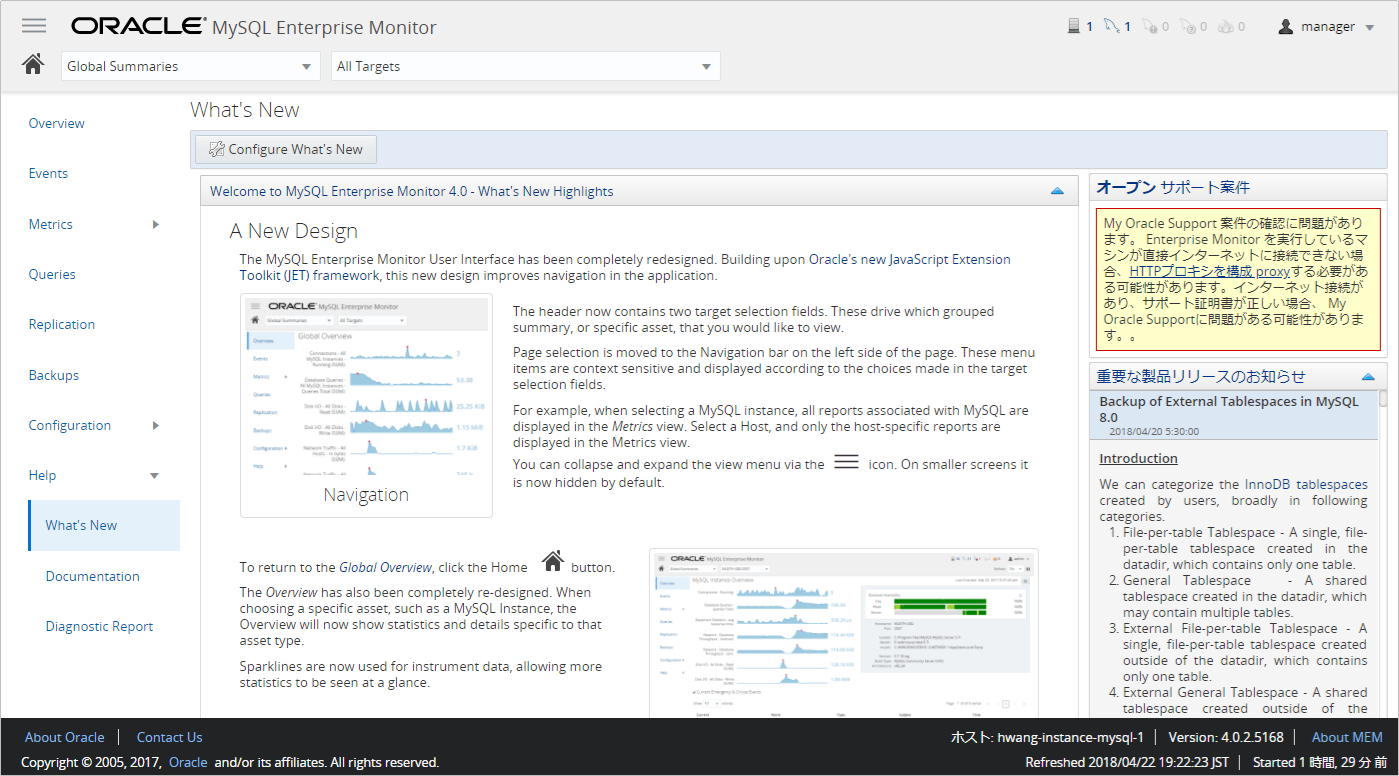
Task: Toggle the navigation menu with the hamburger icon
Action: coord(34,26)
